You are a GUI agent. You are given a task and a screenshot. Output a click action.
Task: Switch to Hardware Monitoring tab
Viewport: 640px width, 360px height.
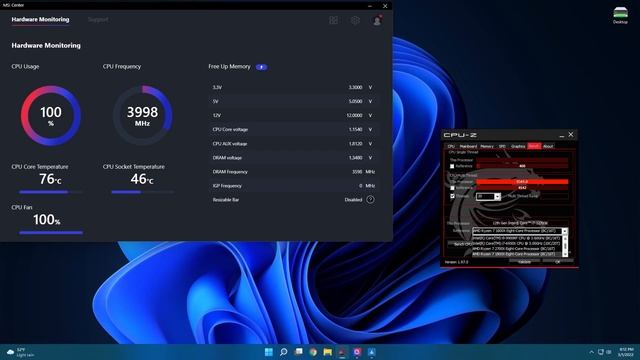[x=40, y=19]
